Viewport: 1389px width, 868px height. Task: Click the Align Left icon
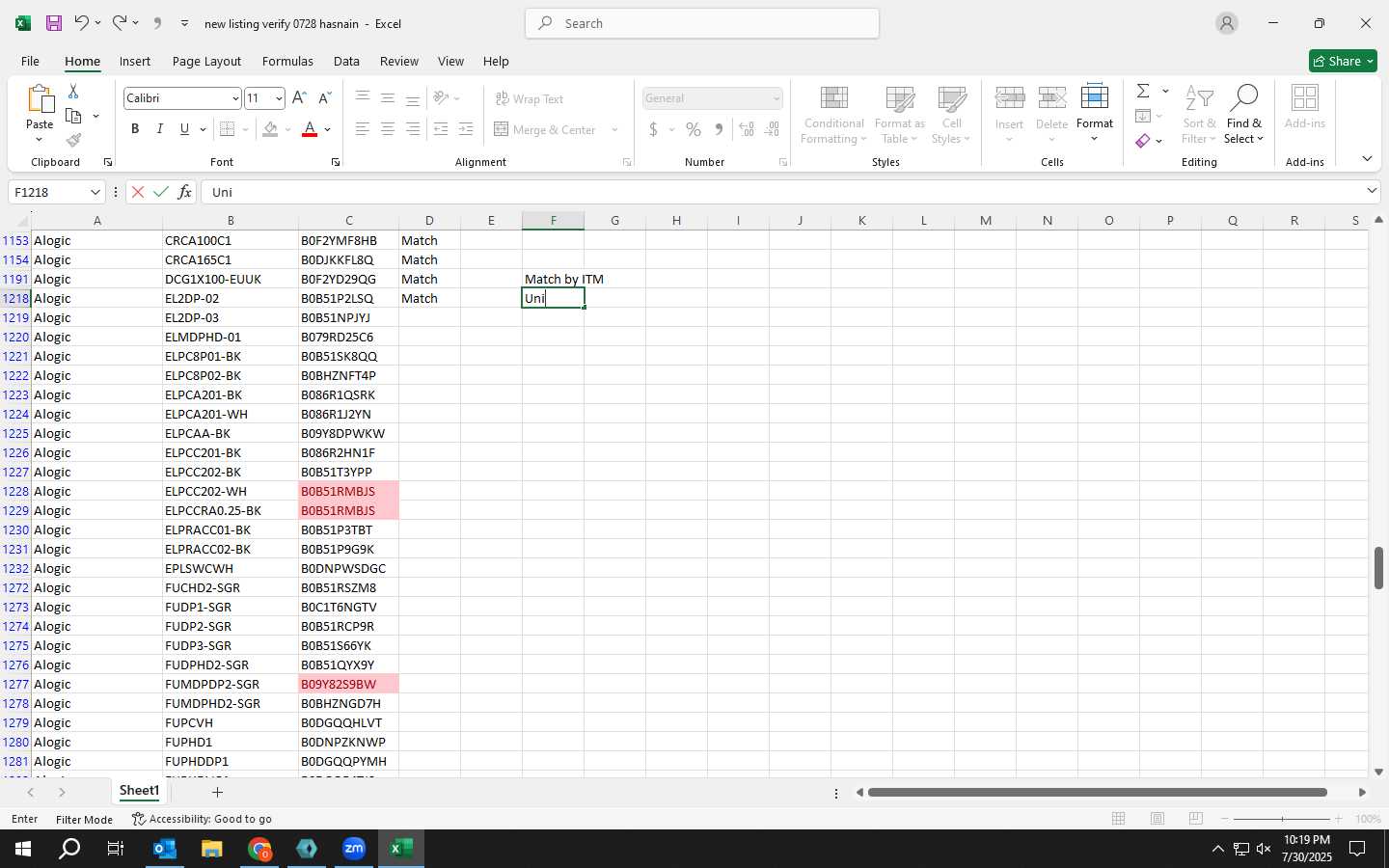tap(362, 129)
